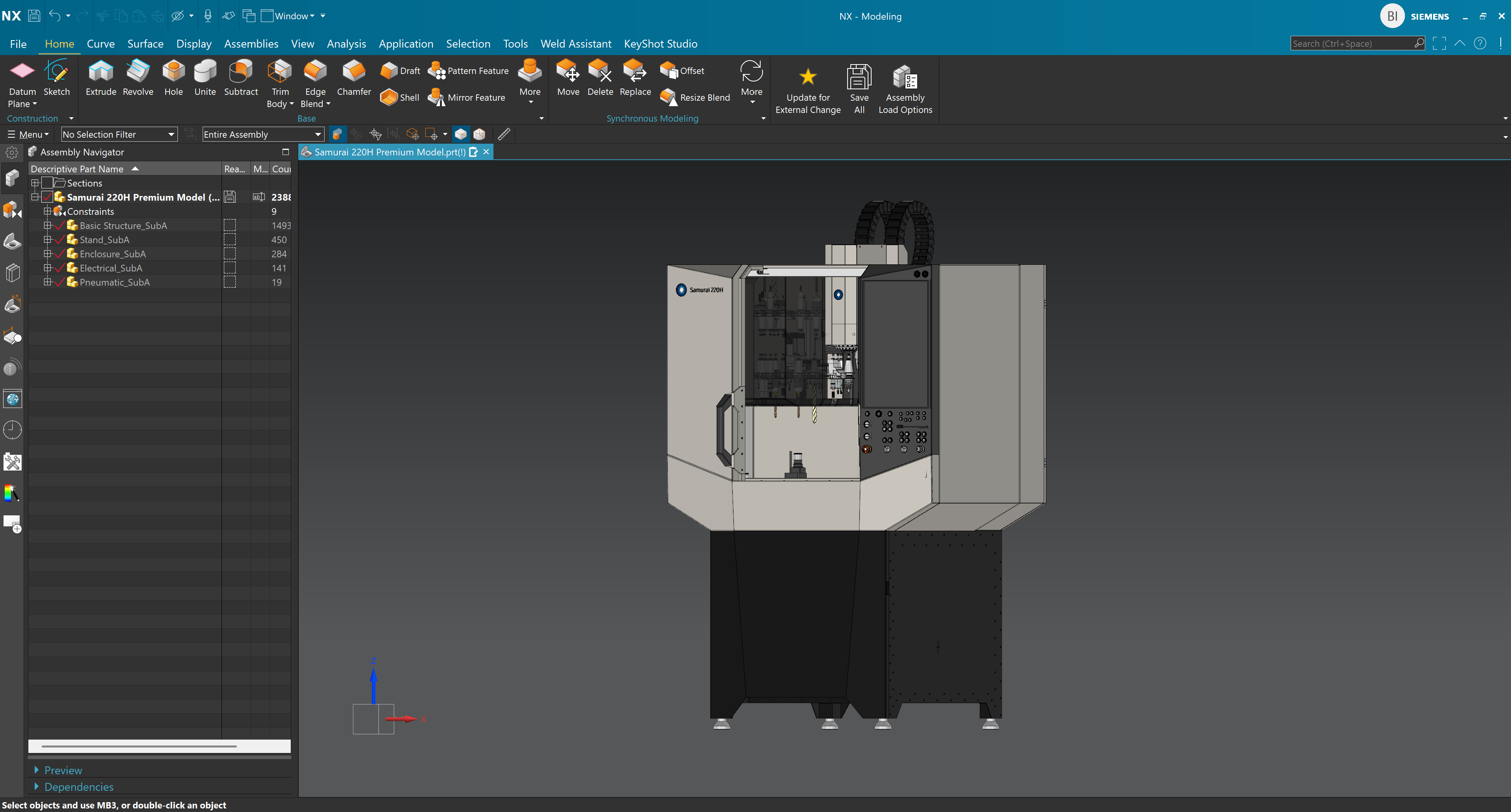Toggle read-only box for Basic Structure_SubA

point(230,226)
